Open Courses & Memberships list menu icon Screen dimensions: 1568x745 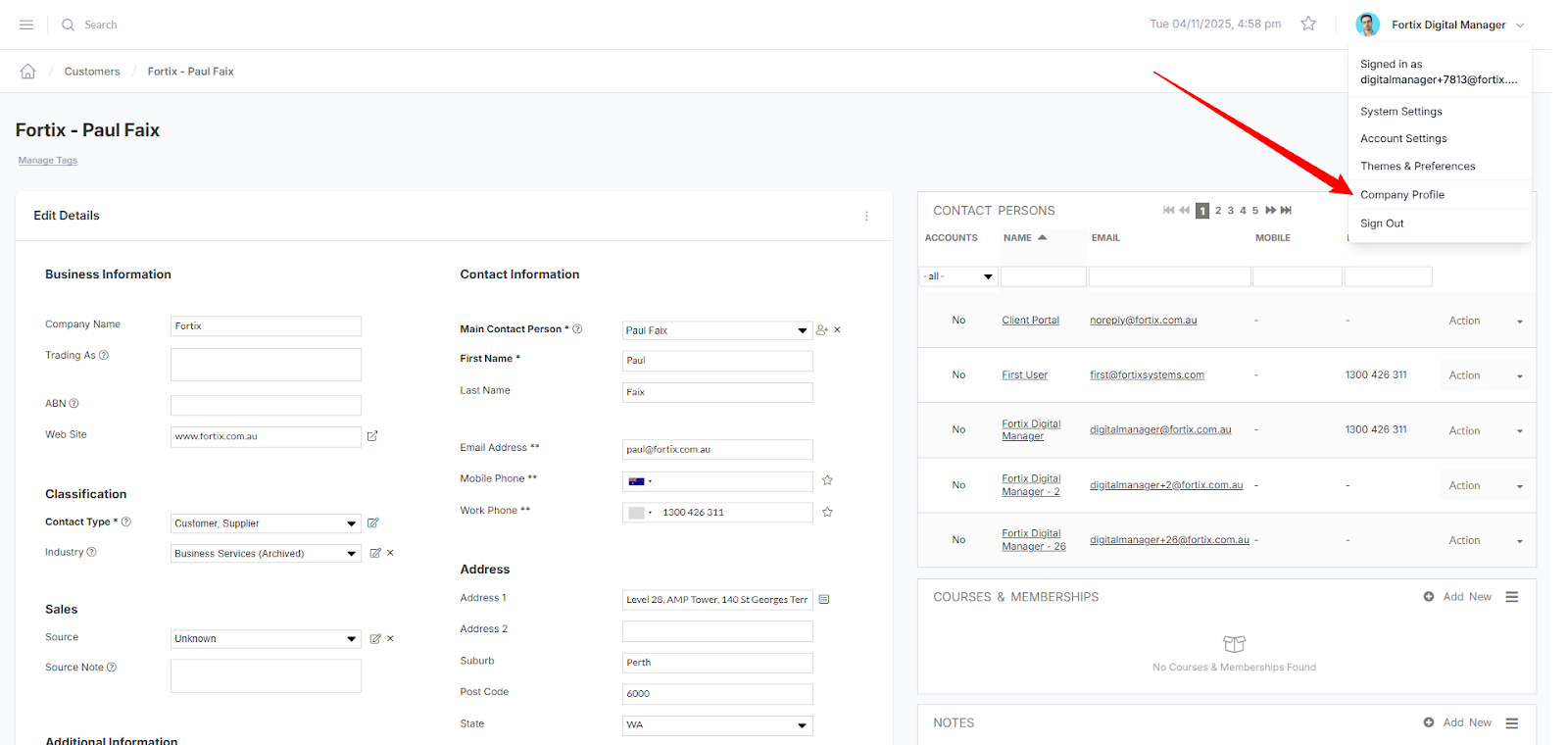click(1512, 597)
